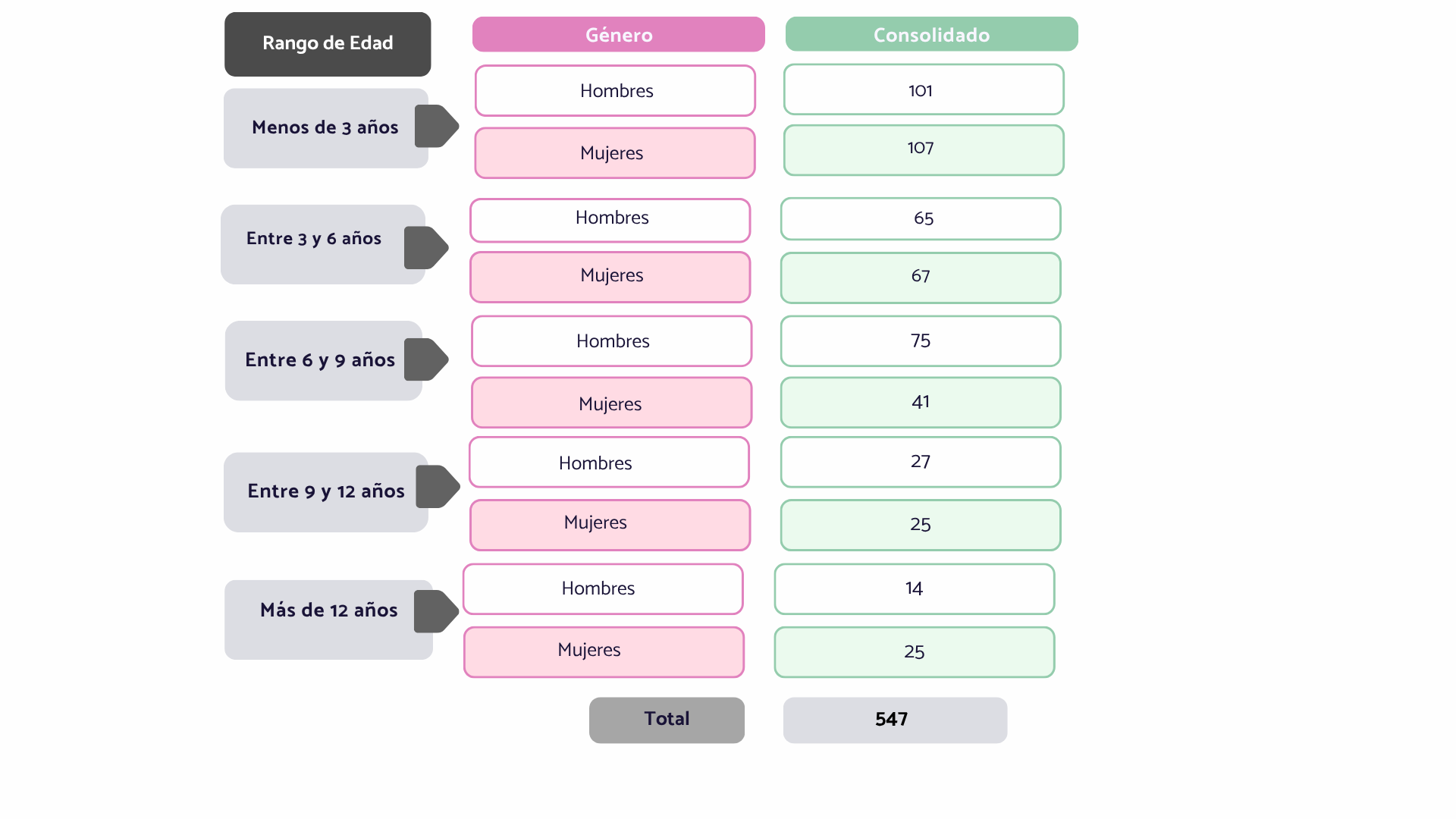Image resolution: width=1456 pixels, height=819 pixels.
Task: Click the arrow tag of Entre 9 y 12 años
Action: tap(438, 486)
